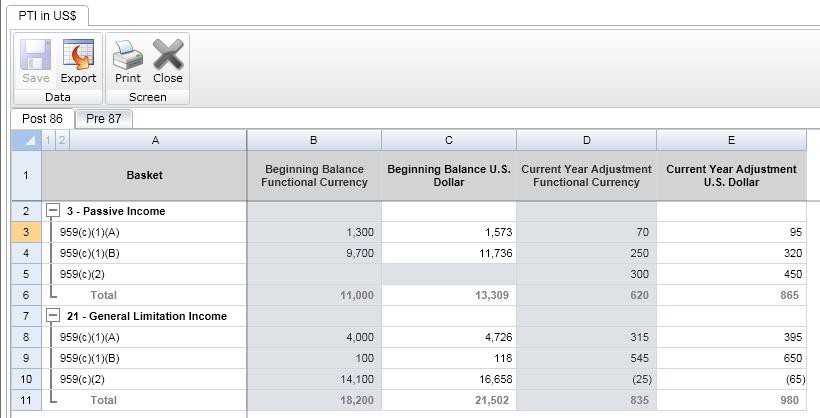Screen dimensions: 820x418
Task: Select row 11 header for General Limitation Total
Action: 26,400
